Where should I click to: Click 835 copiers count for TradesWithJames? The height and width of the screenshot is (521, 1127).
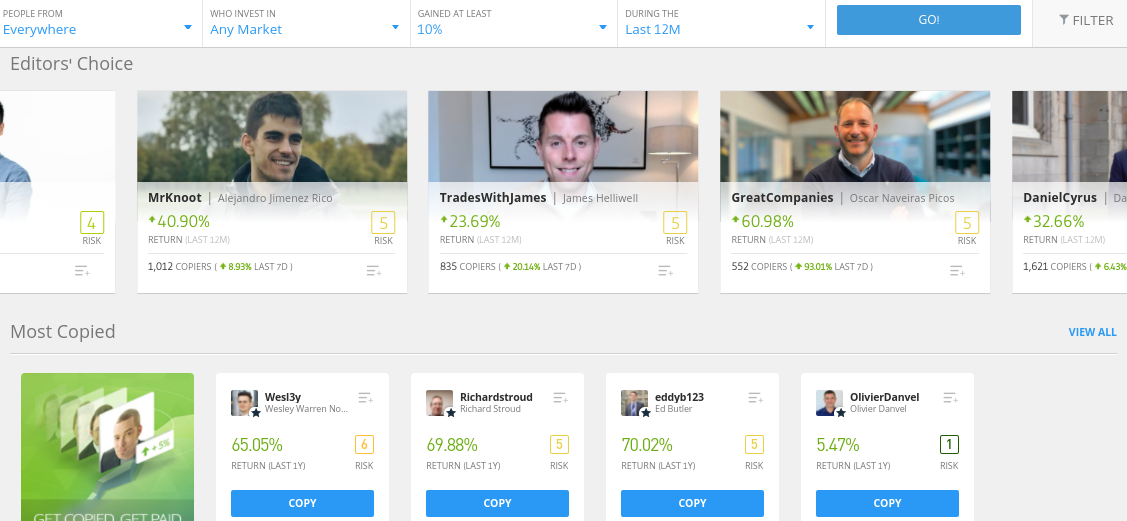[x=448, y=267]
